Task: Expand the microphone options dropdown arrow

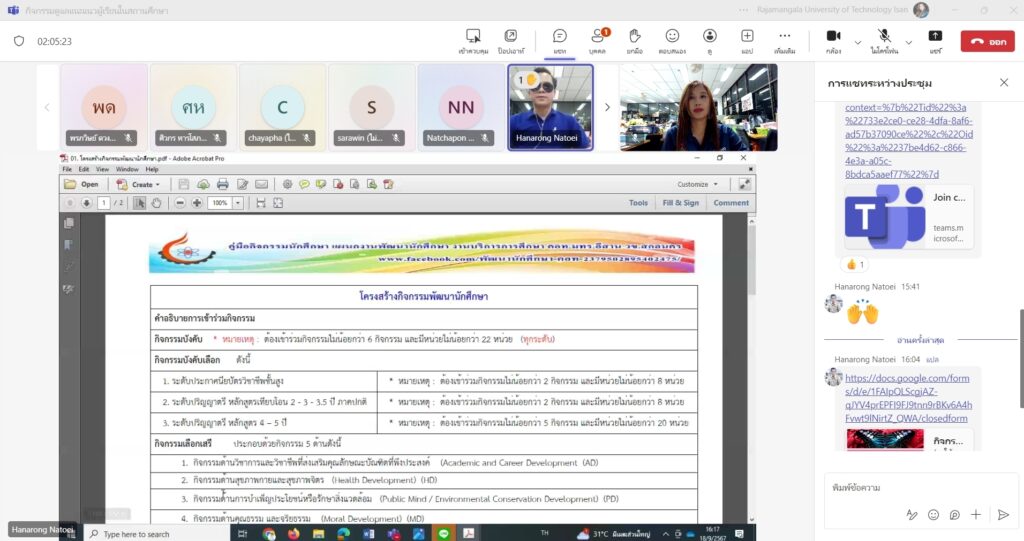Action: tap(908, 41)
